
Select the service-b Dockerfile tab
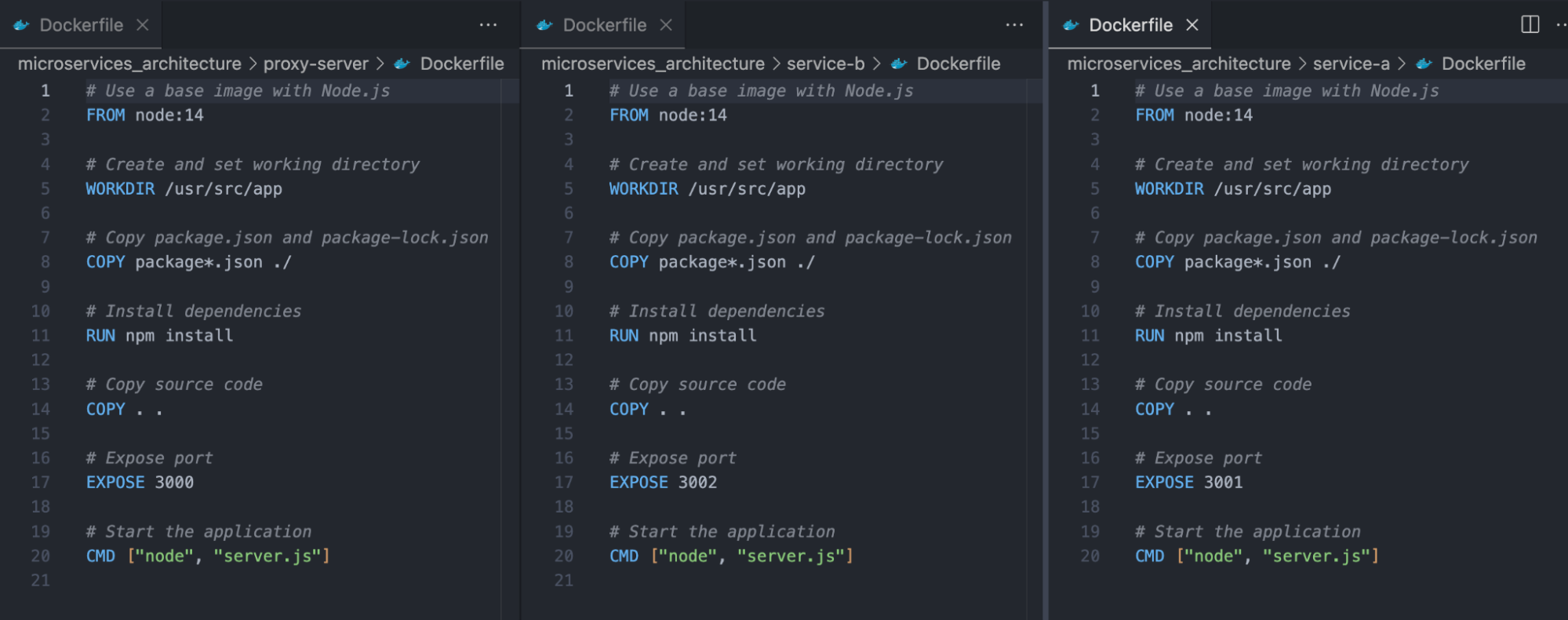pyautogui.click(x=604, y=25)
